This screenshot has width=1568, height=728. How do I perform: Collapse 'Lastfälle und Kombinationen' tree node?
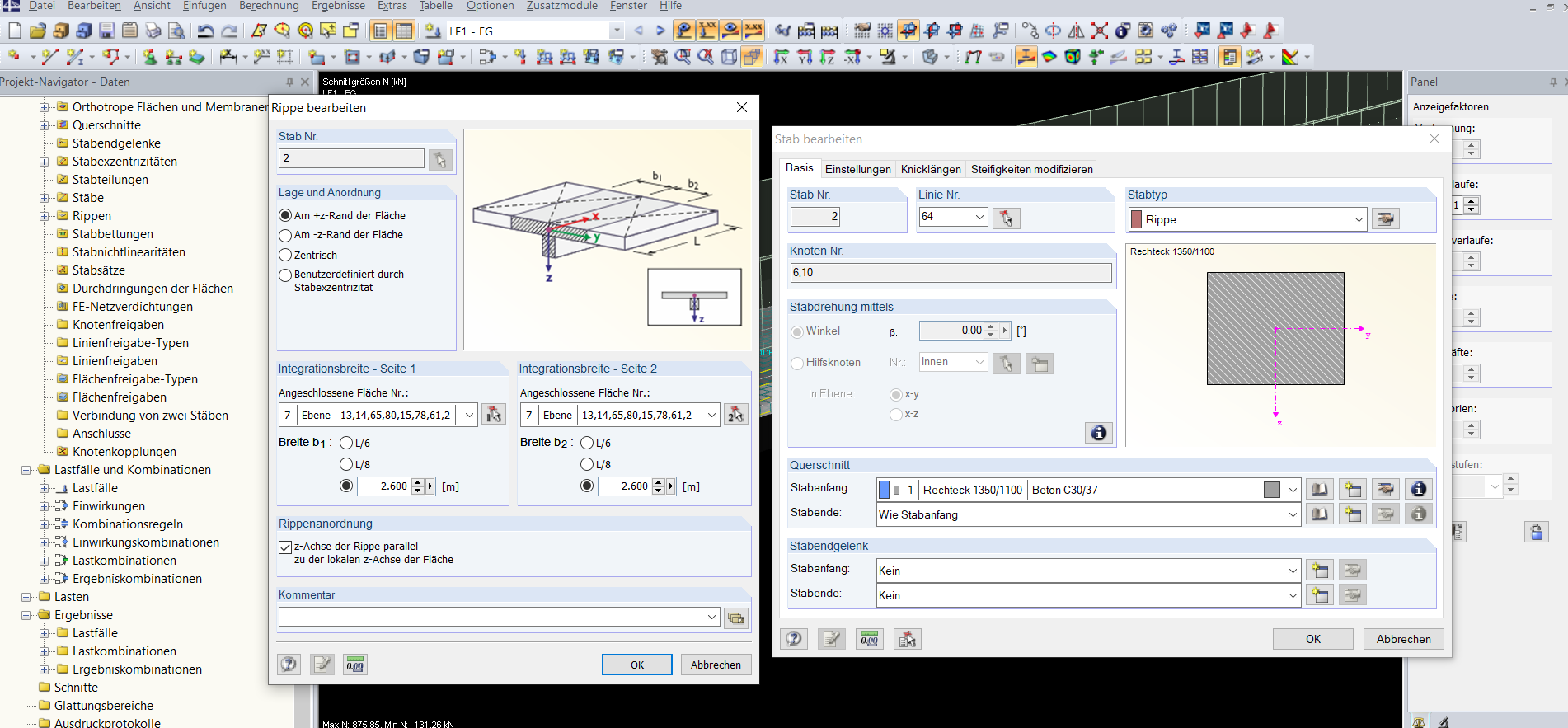pyautogui.click(x=26, y=470)
